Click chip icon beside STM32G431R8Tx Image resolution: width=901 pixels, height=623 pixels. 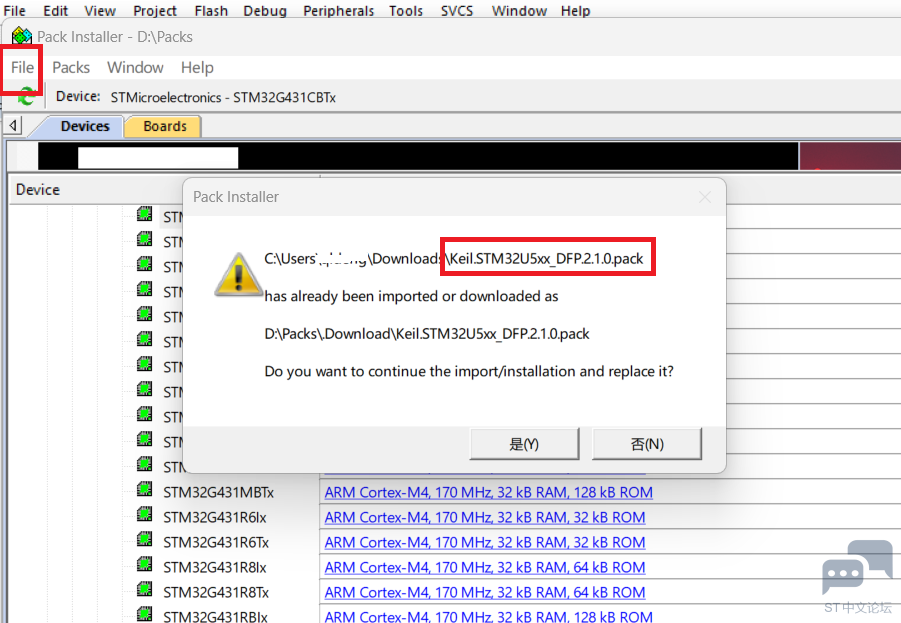(x=145, y=589)
